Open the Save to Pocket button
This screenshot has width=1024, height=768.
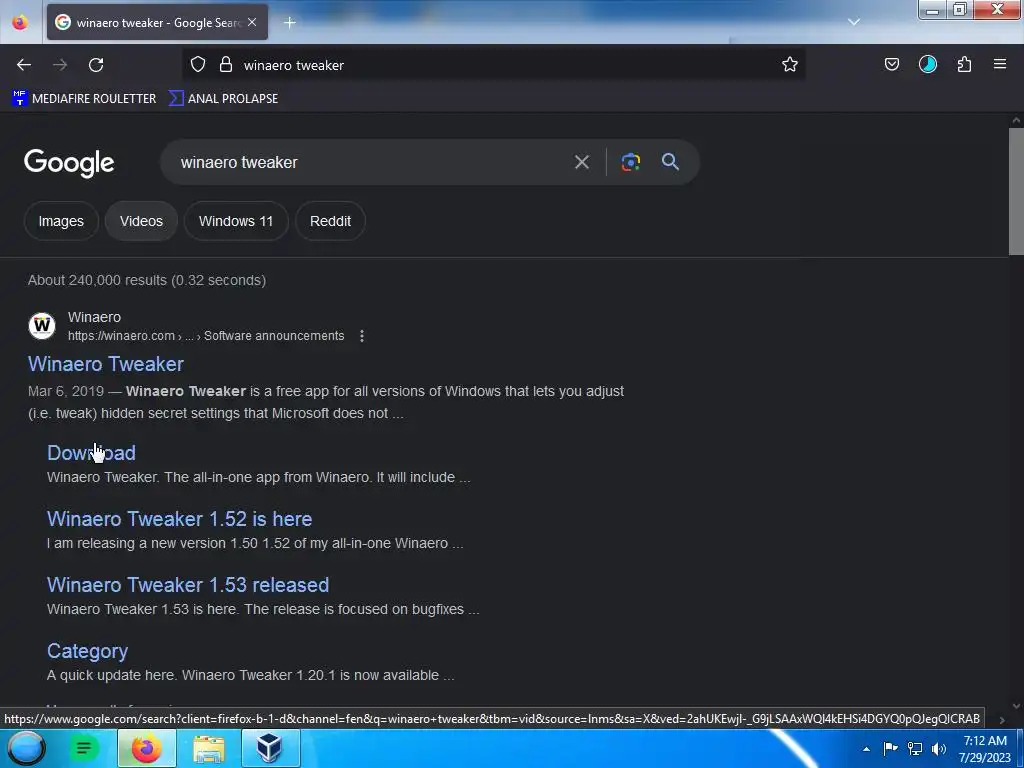[891, 64]
